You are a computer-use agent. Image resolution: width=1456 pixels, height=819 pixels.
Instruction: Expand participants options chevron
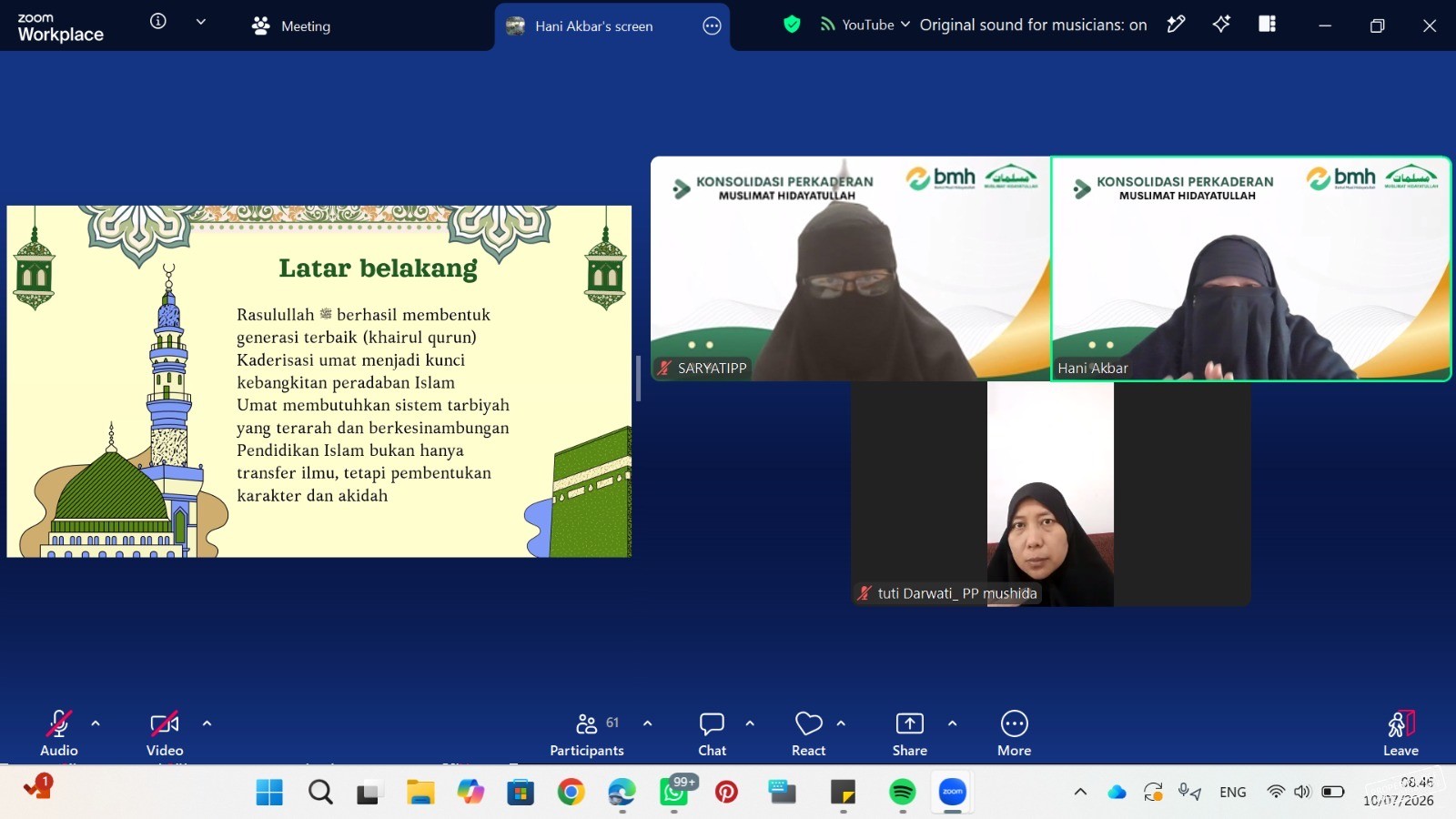click(x=647, y=723)
